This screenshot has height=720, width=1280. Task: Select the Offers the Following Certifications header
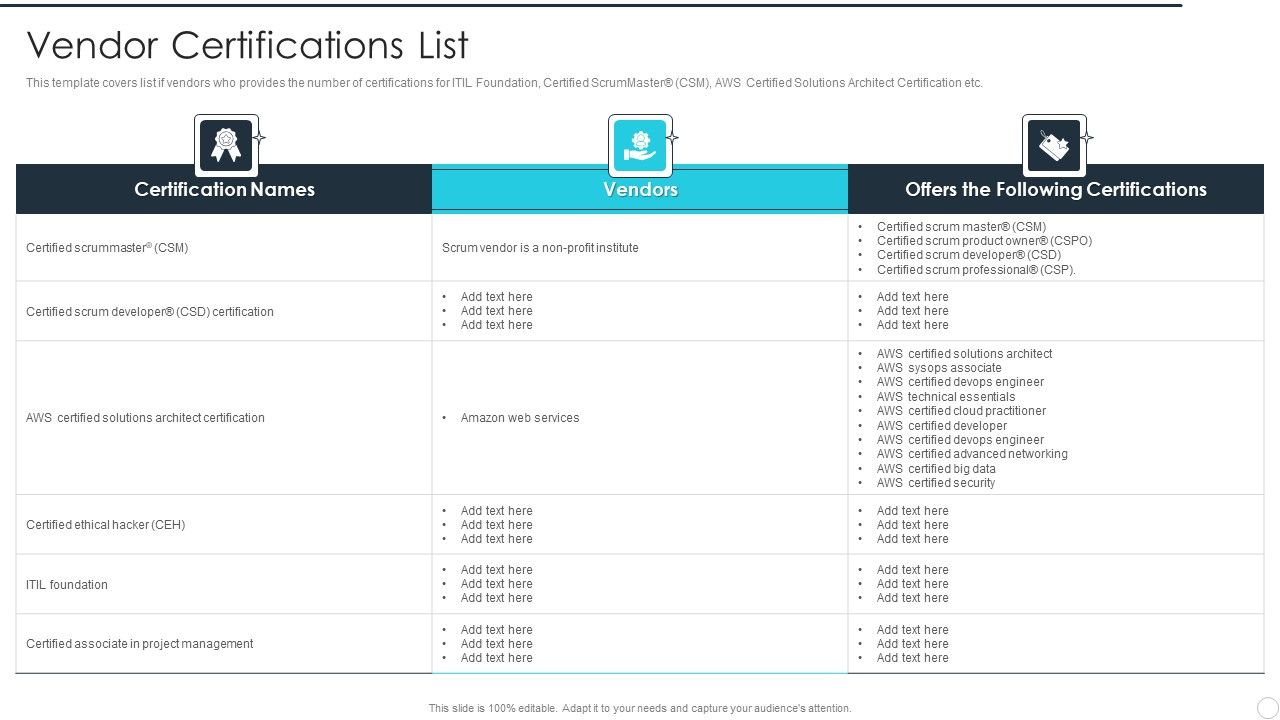tap(1055, 190)
